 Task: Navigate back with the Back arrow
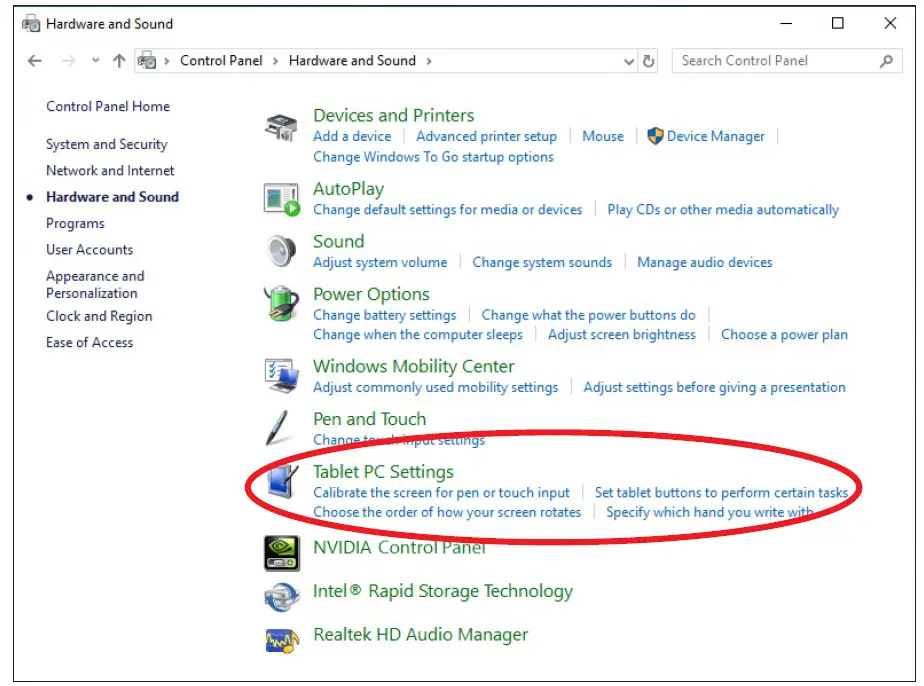click(x=35, y=61)
